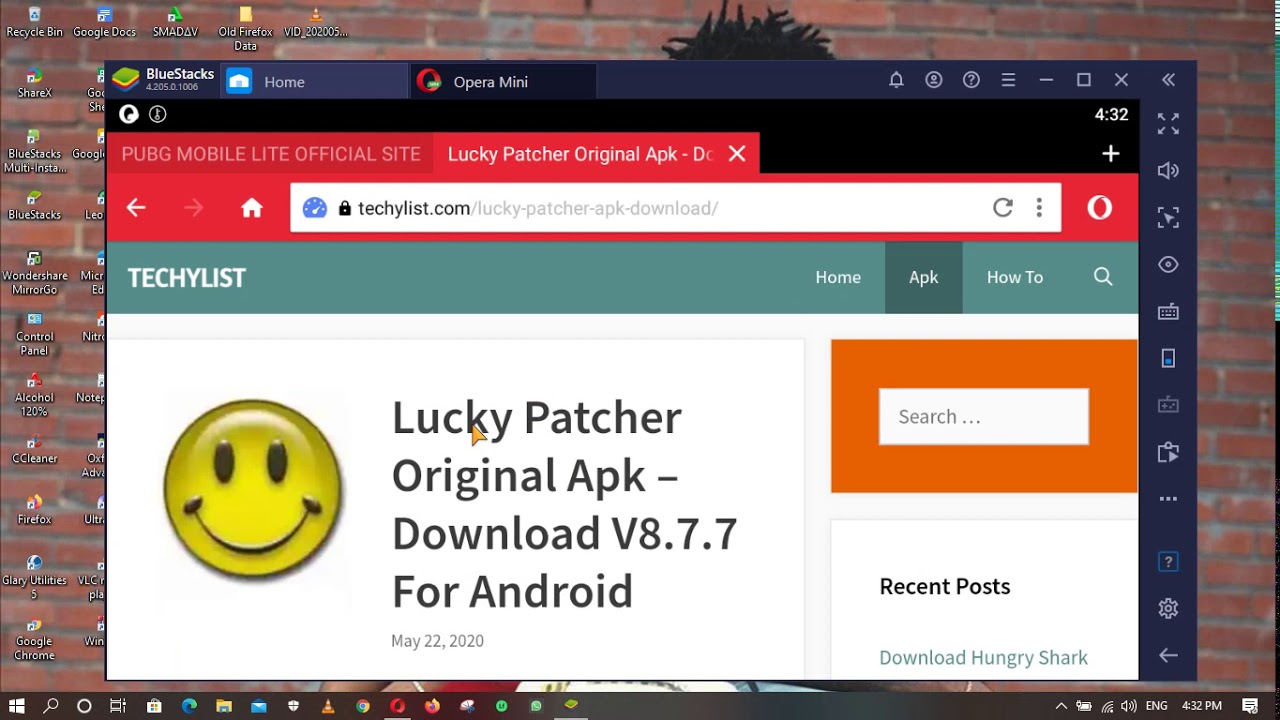Image resolution: width=1280 pixels, height=720 pixels.
Task: Open BlueStacks keyboard controls icon
Action: tap(1168, 312)
